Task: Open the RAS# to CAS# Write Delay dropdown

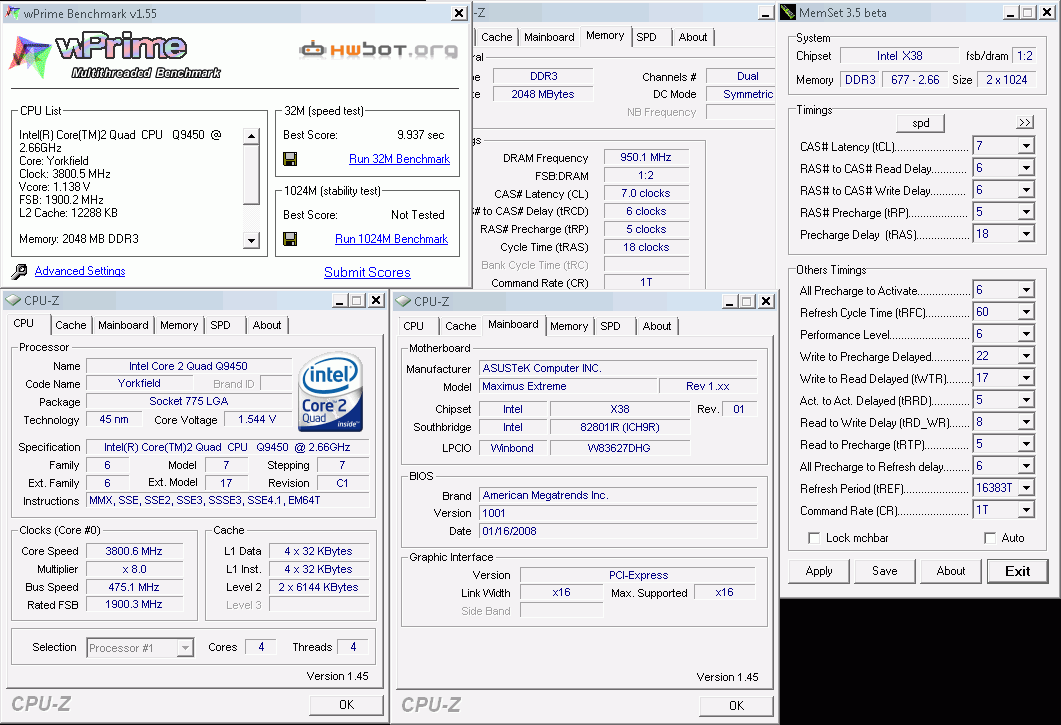Action: [1026, 190]
